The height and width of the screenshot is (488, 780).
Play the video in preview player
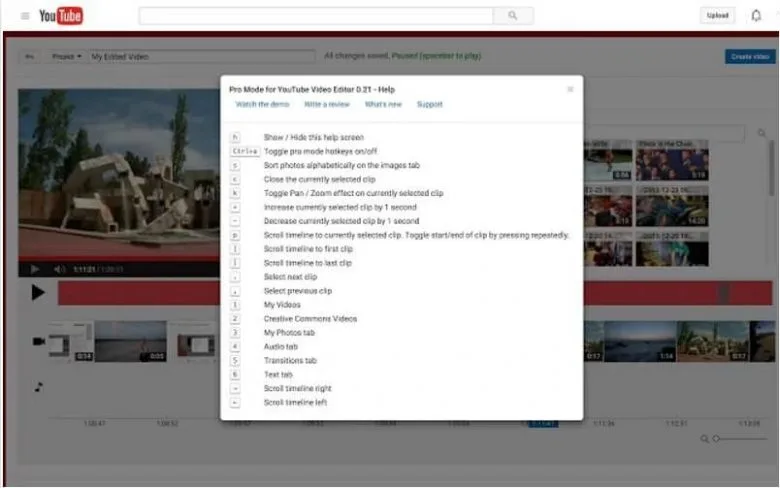35,269
